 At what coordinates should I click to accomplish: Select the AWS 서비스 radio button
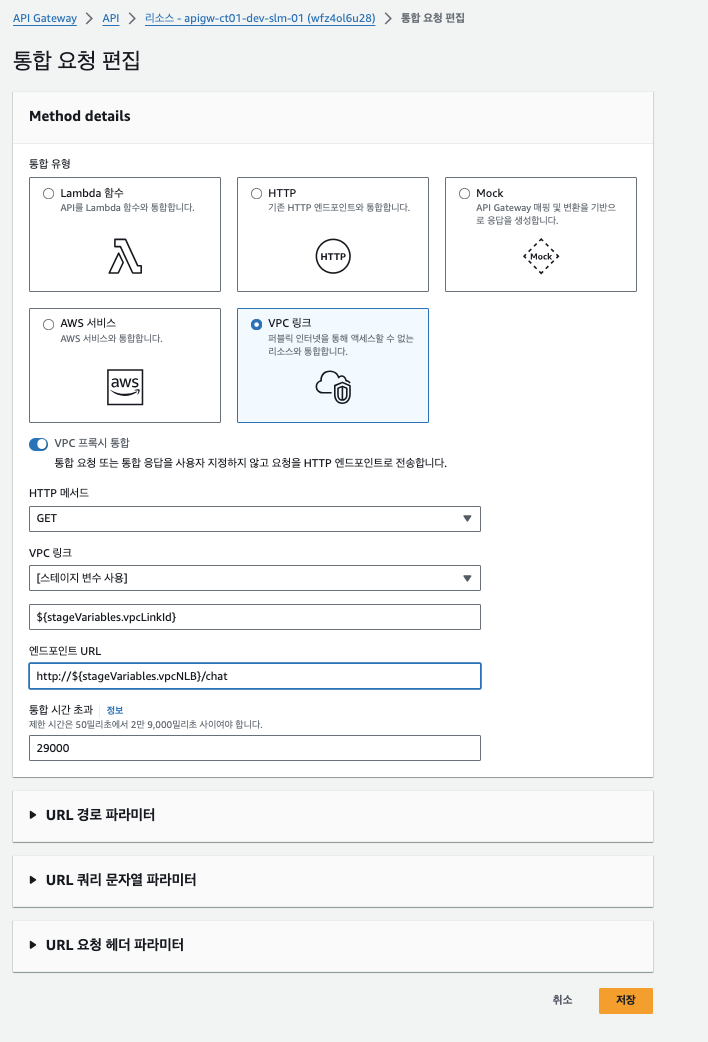tap(49, 324)
